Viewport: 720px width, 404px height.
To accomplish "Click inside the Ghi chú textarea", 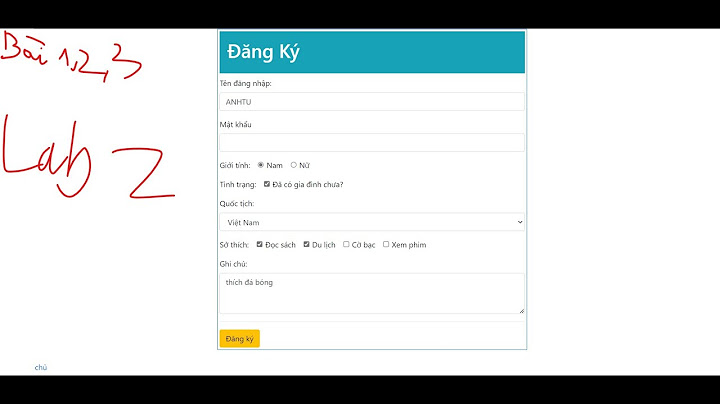I will coord(372,293).
